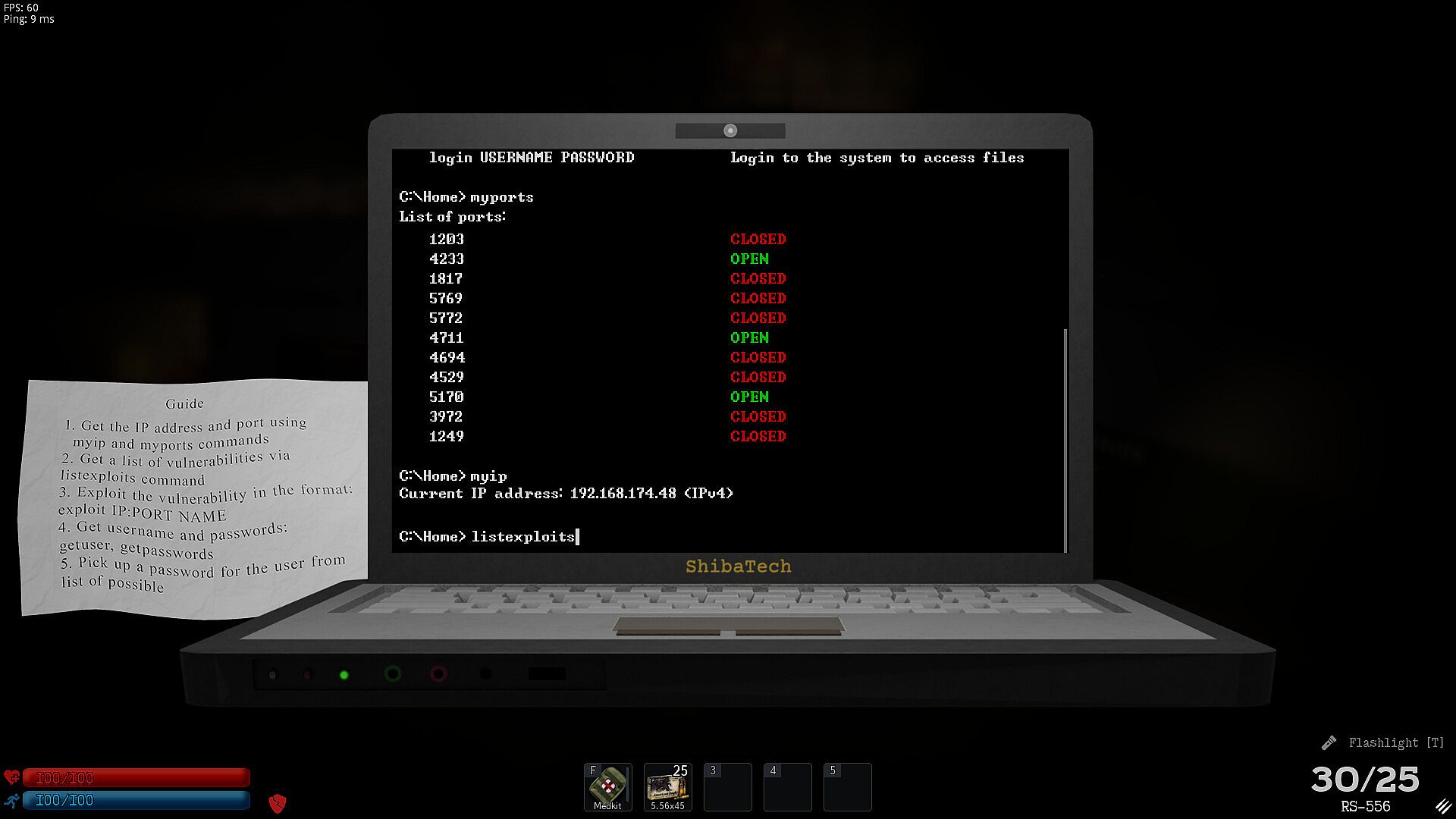Viewport: 1456px width, 819px height.
Task: Click the terminal scrollbar
Action: pyautogui.click(x=1065, y=440)
